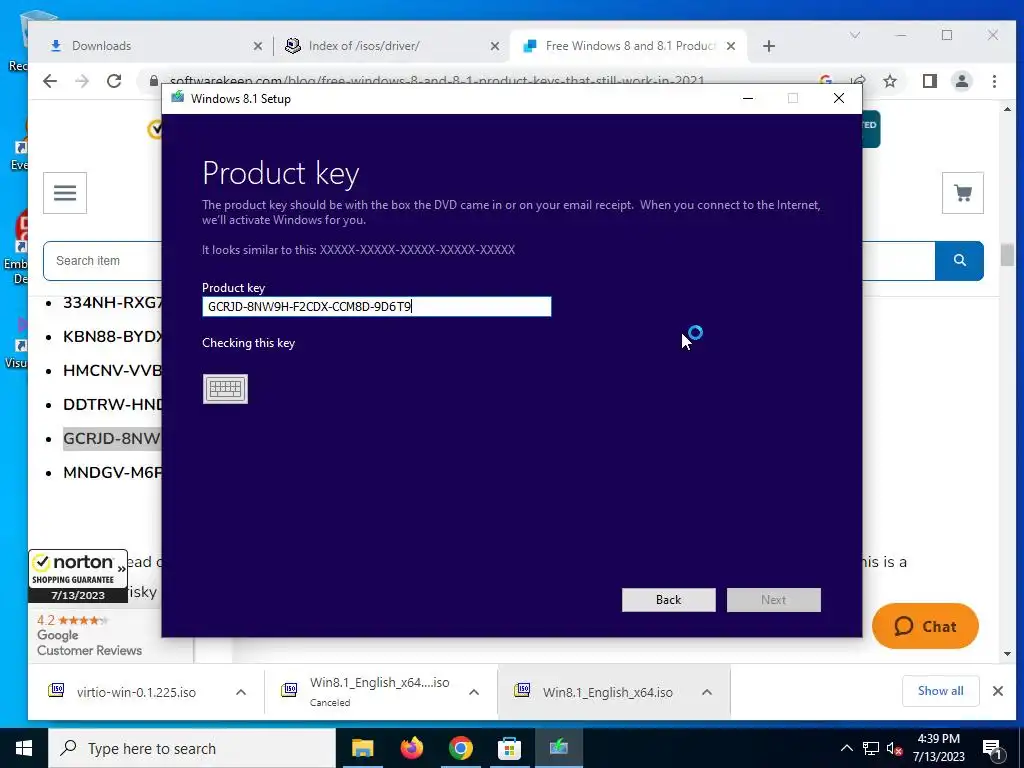
Task: Select the highlighted GCRJD-8NW key on webpage
Action: [112, 438]
